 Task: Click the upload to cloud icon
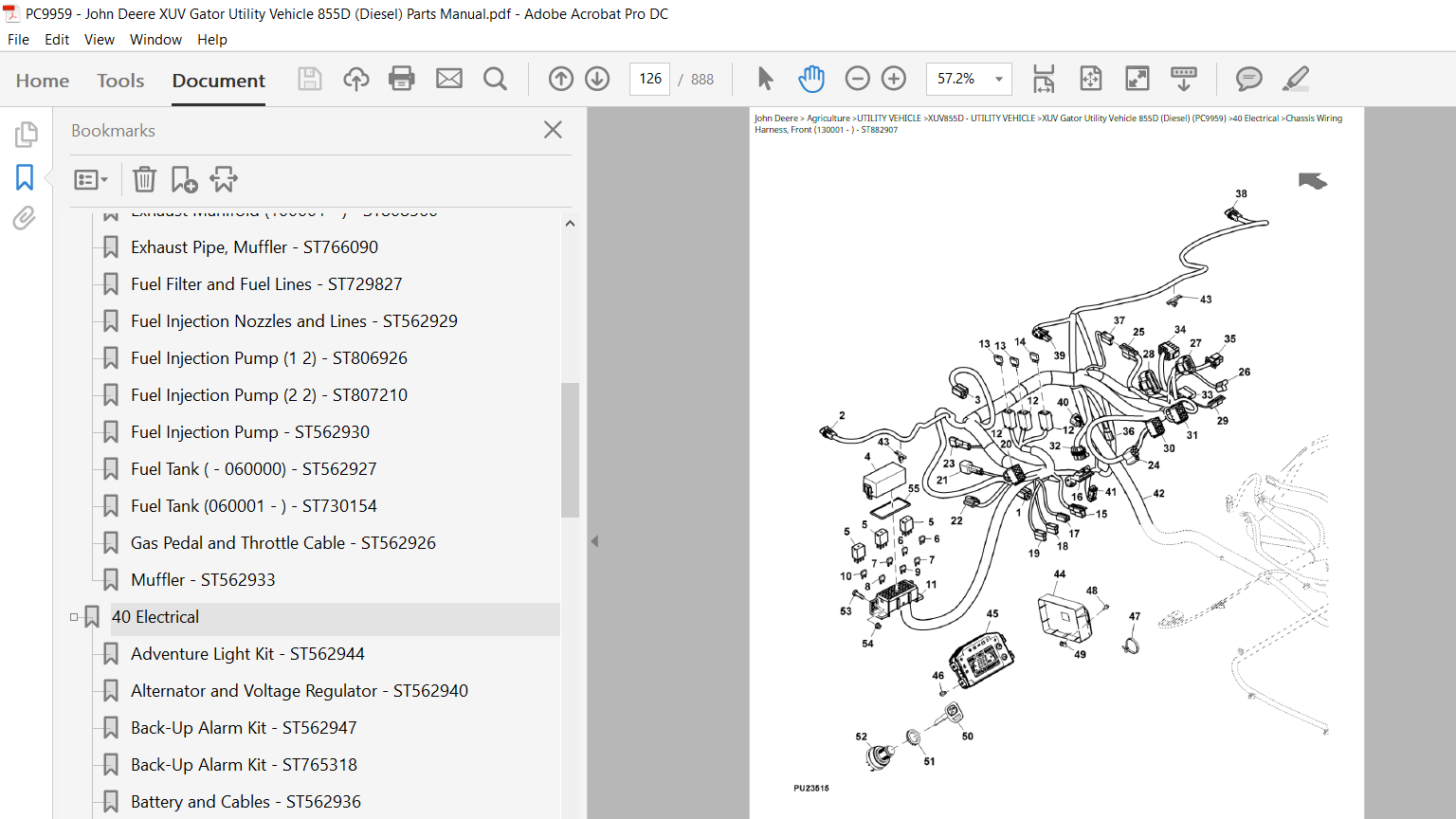pyautogui.click(x=356, y=79)
